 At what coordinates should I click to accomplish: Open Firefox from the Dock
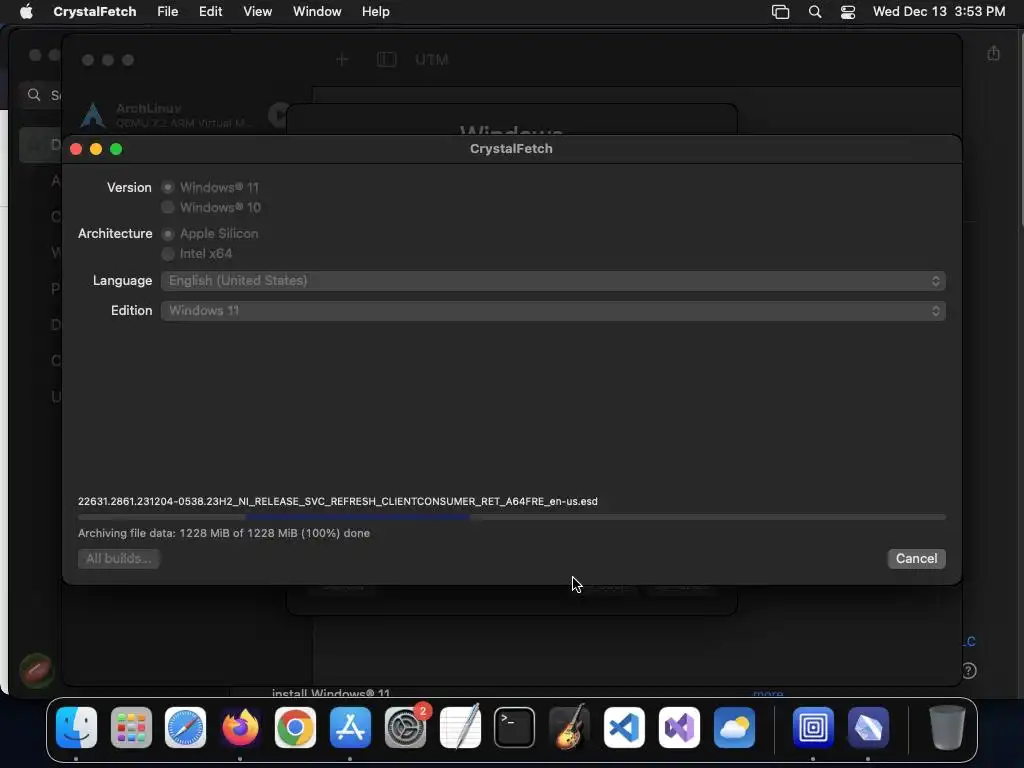pos(240,728)
